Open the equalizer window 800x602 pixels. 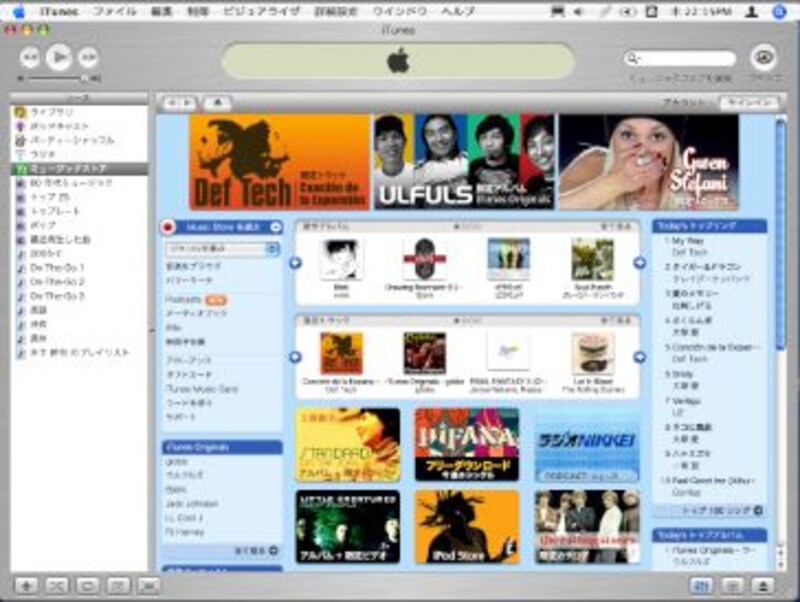click(702, 586)
